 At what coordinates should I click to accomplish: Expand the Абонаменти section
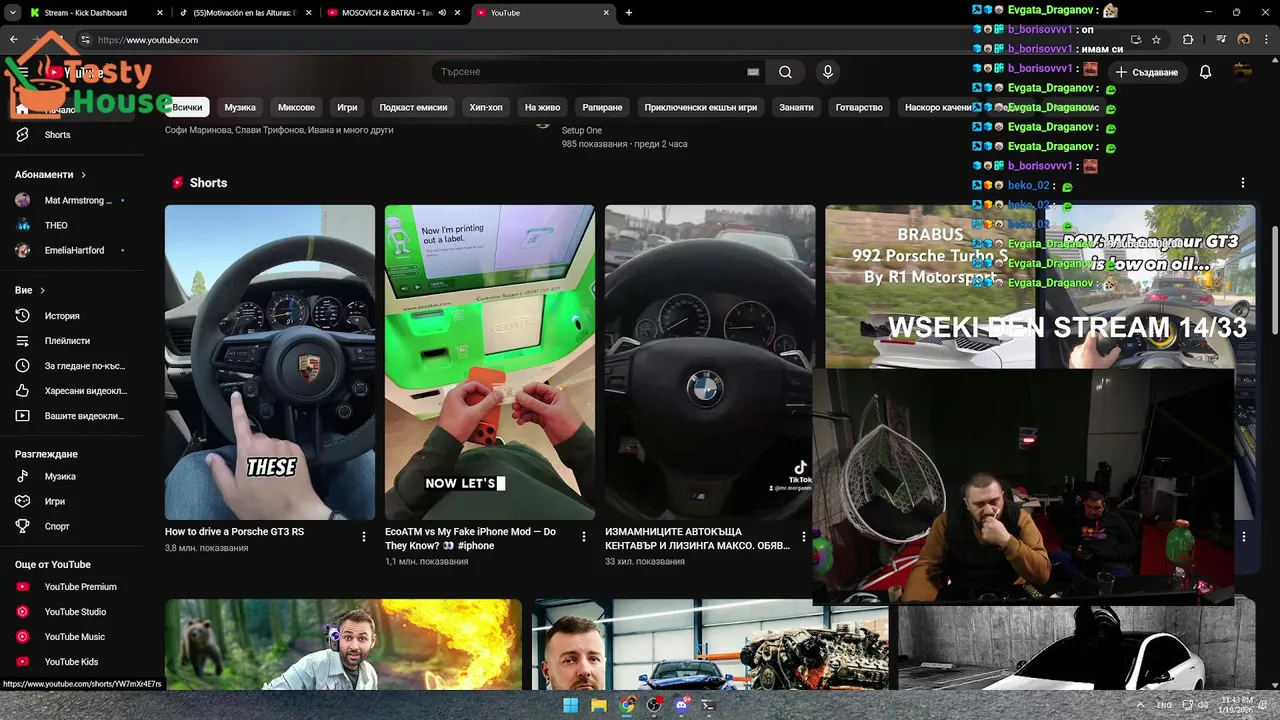51,175
